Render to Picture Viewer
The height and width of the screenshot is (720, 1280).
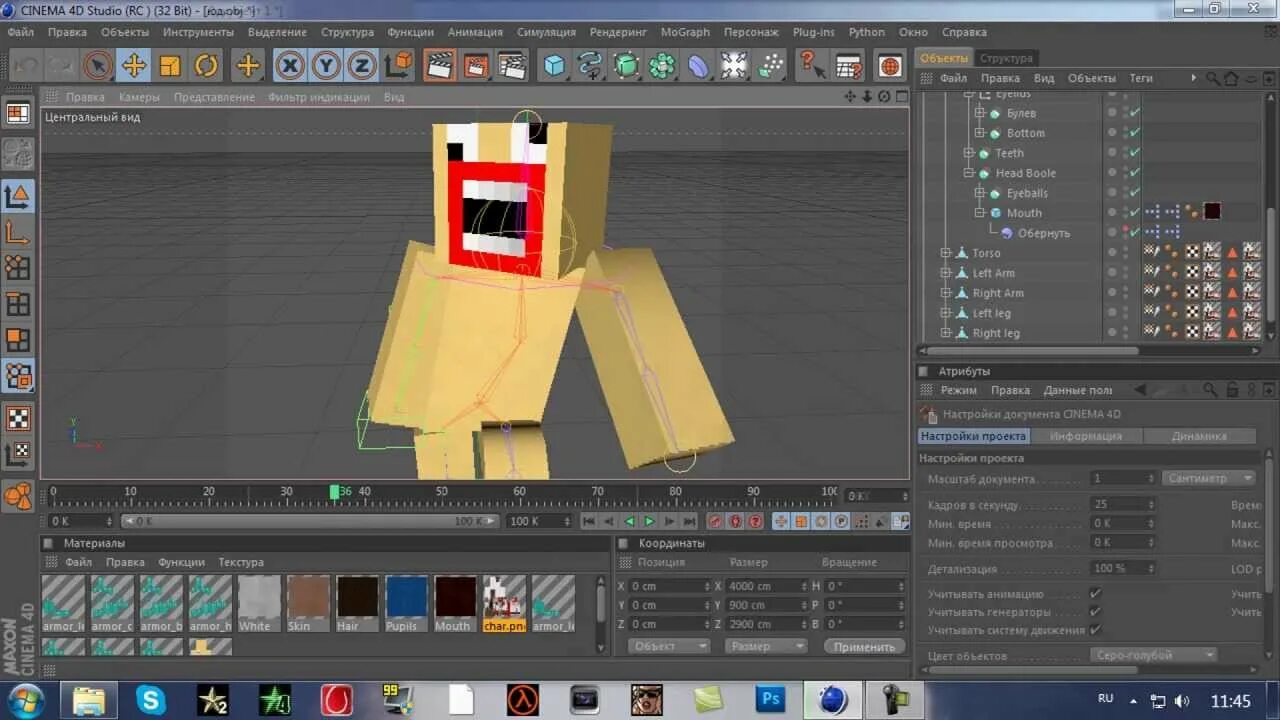tap(476, 66)
